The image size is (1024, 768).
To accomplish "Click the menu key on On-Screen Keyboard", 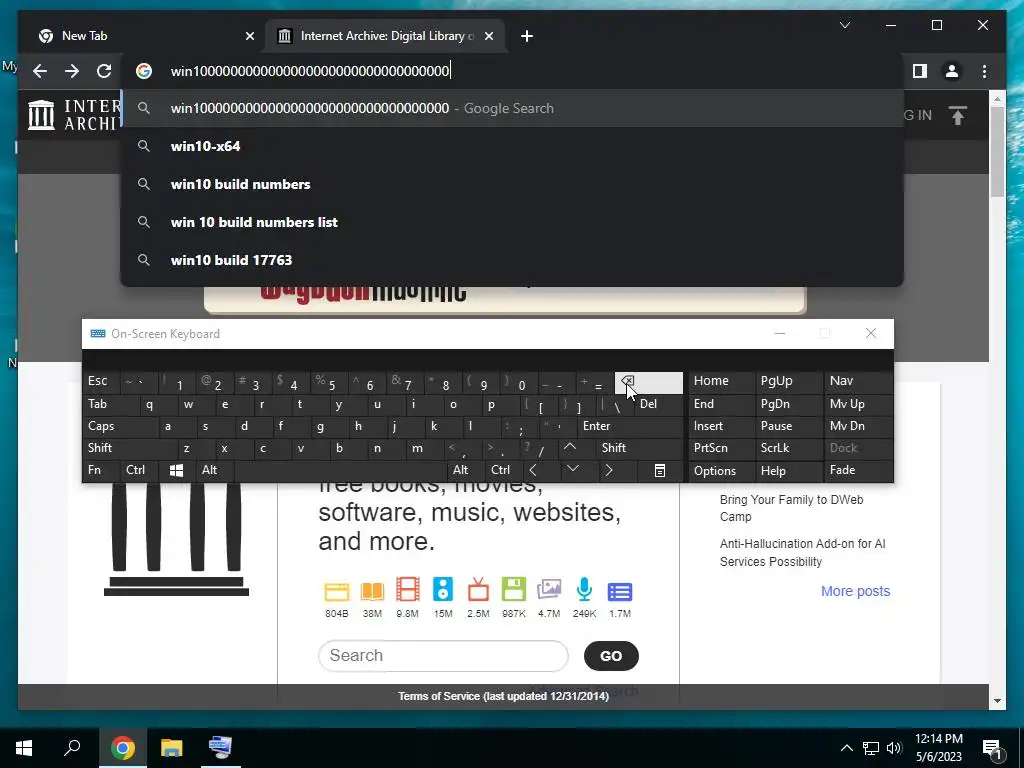I will pos(660,470).
